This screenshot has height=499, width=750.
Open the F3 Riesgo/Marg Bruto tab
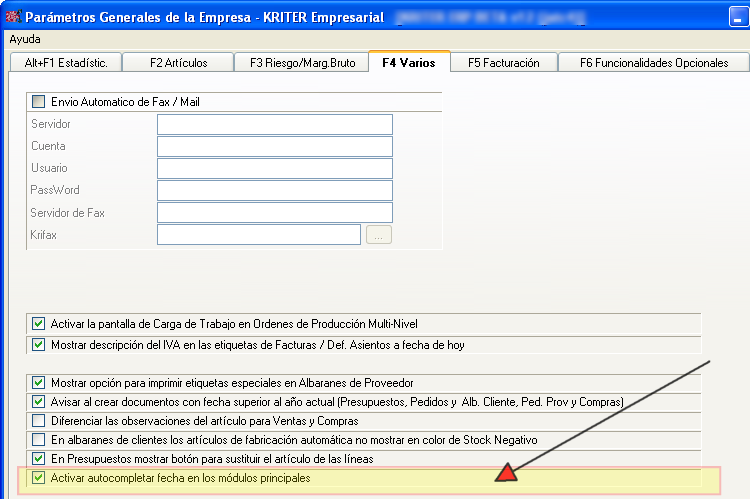coord(301,62)
